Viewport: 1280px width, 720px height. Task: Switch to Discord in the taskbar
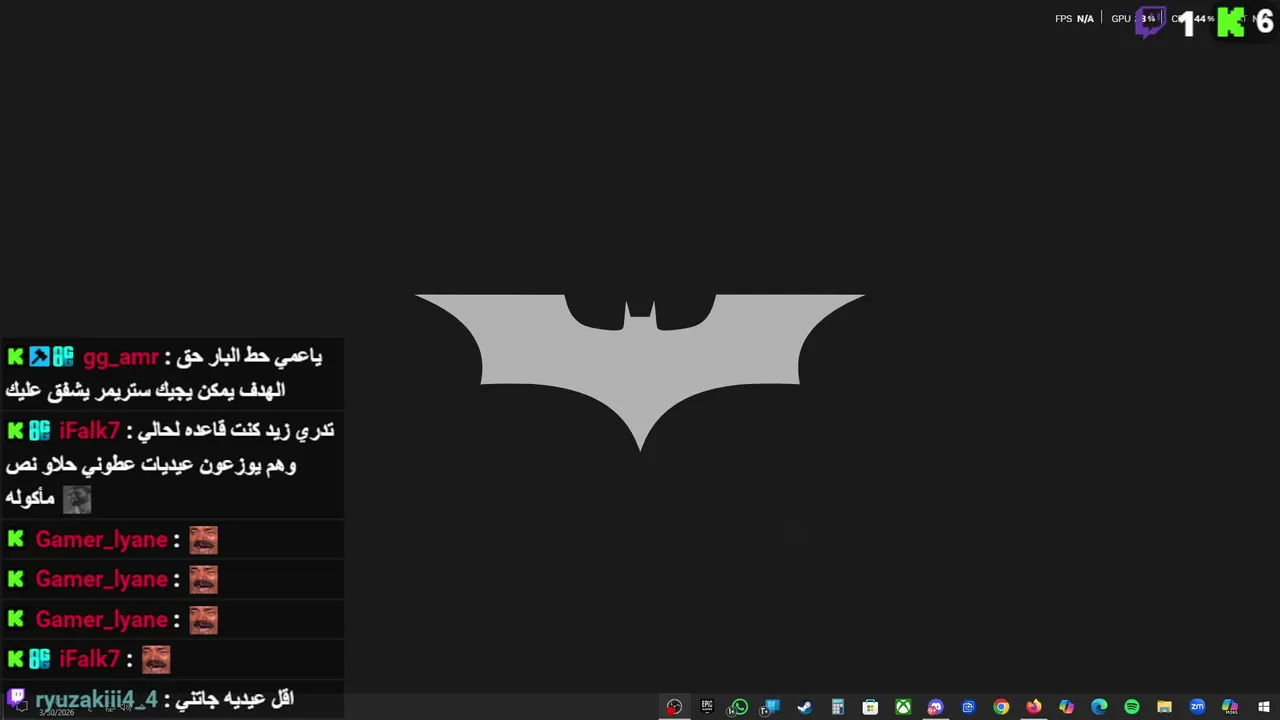point(935,707)
